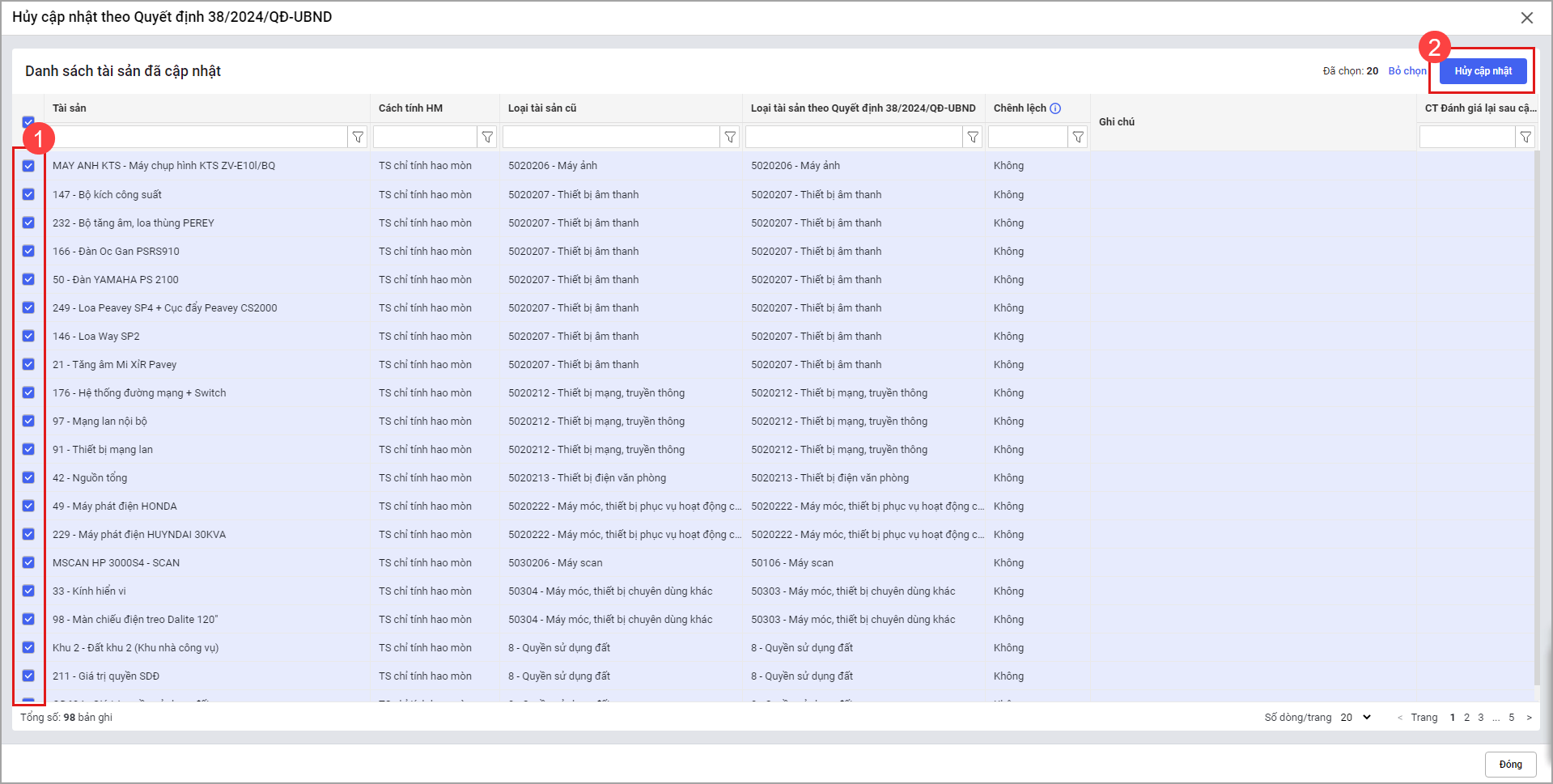Go to the next page arrow
The width and height of the screenshot is (1553, 784).
pyautogui.click(x=1529, y=718)
